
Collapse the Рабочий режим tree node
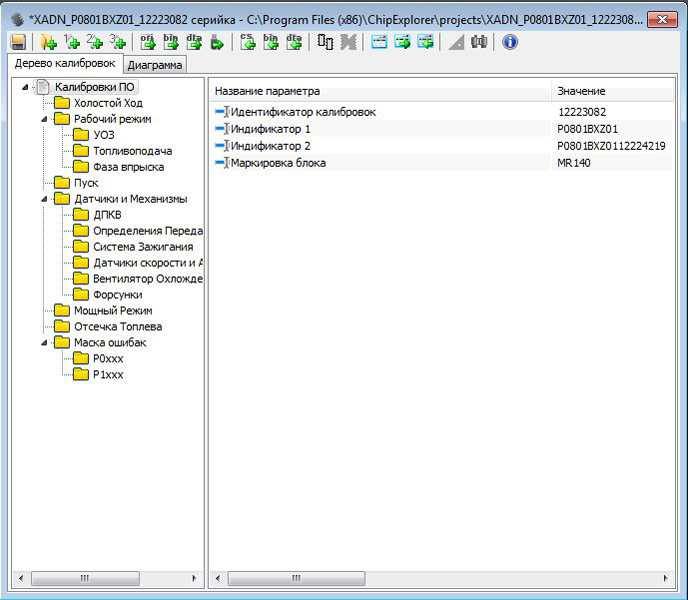pos(46,119)
